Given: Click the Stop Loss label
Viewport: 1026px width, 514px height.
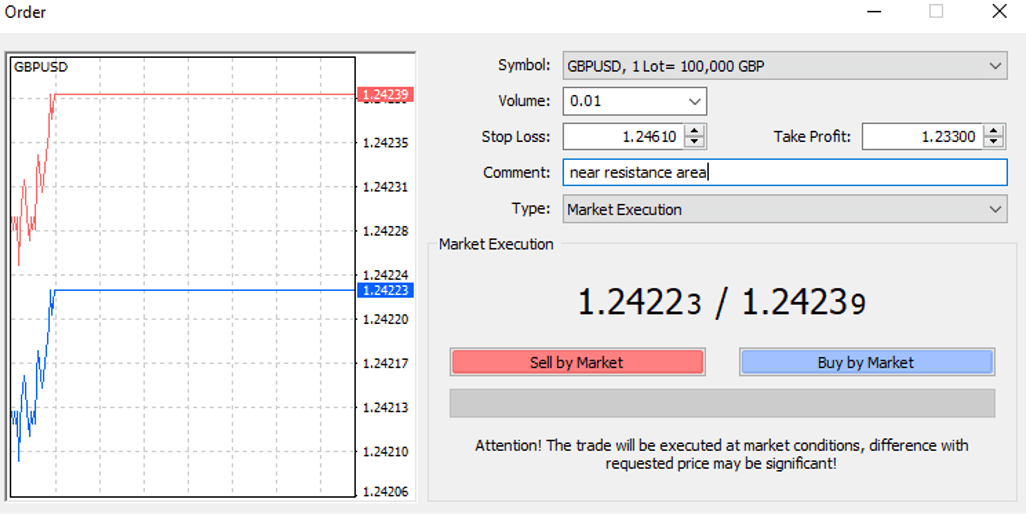Looking at the screenshot, I should [516, 137].
